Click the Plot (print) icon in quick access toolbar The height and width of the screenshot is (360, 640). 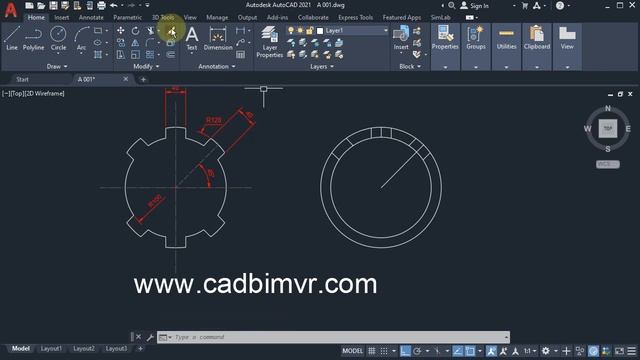pos(101,6)
